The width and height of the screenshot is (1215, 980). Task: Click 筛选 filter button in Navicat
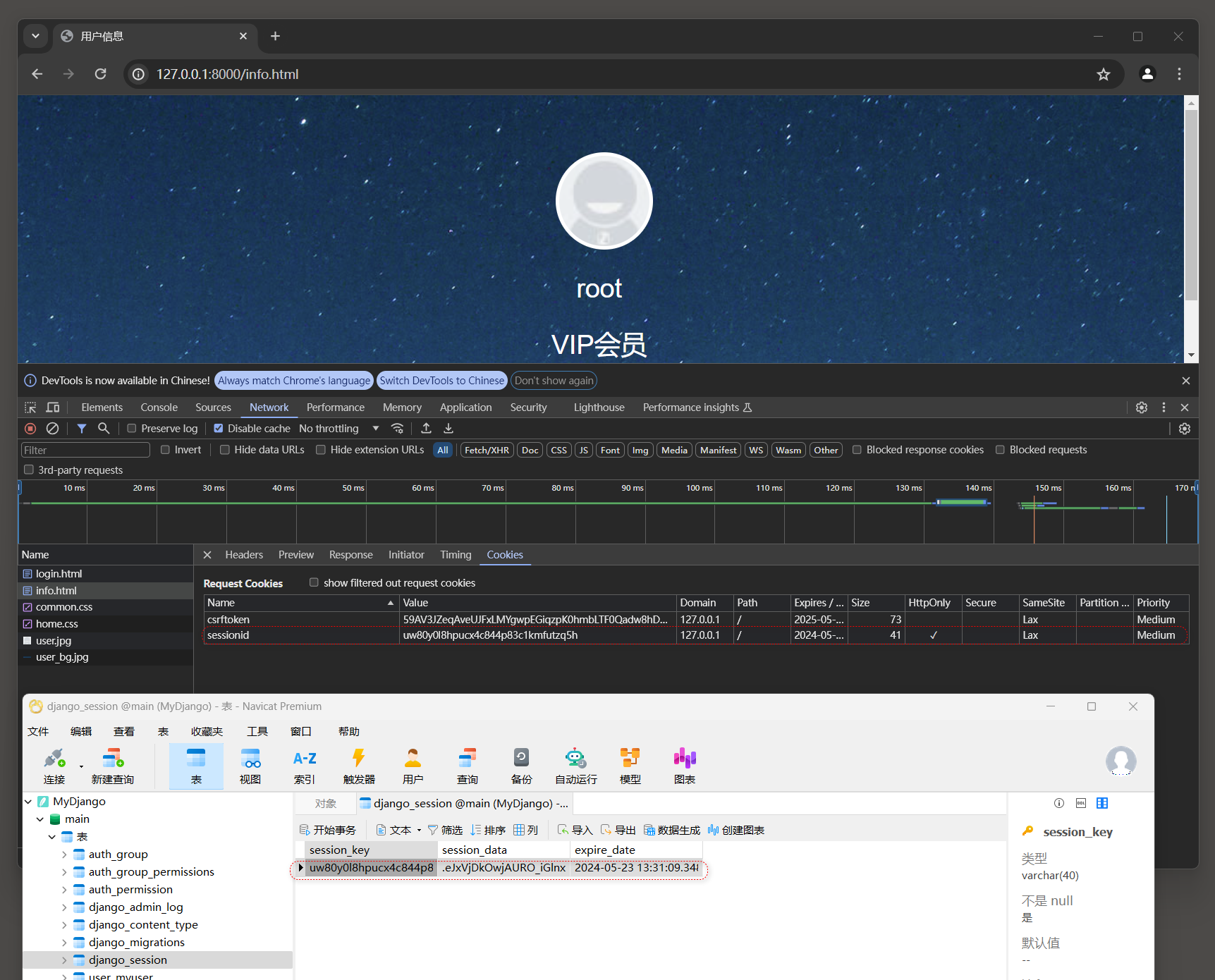[x=445, y=830]
